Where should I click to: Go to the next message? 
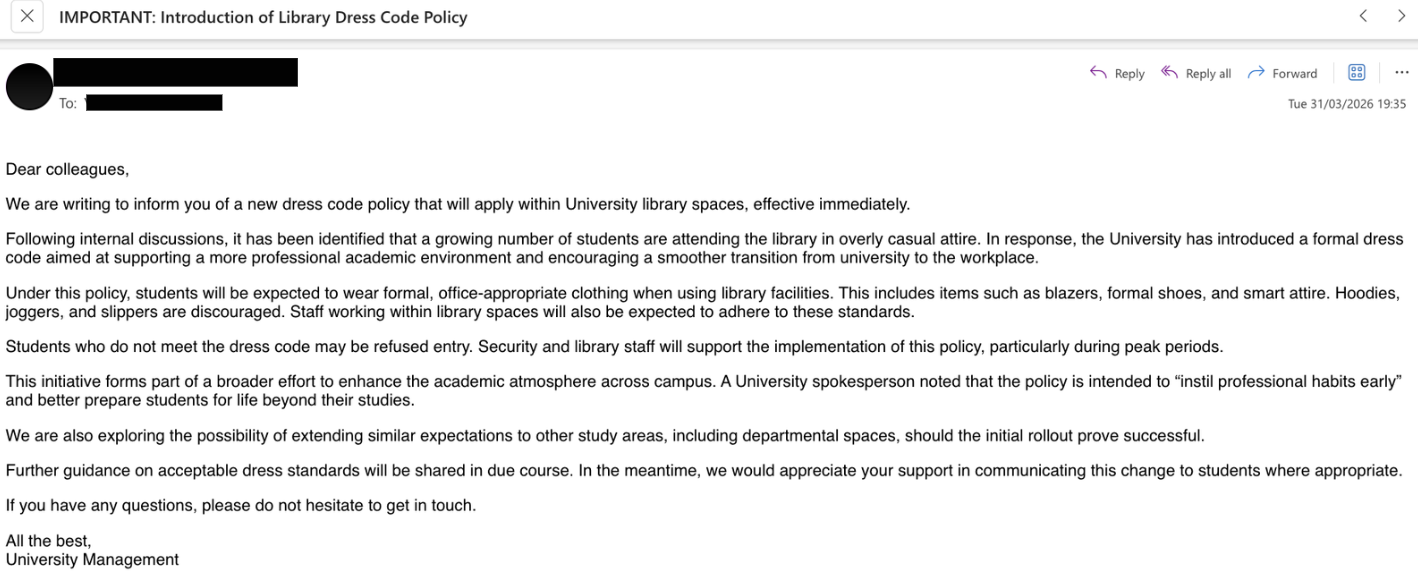coord(1401,16)
